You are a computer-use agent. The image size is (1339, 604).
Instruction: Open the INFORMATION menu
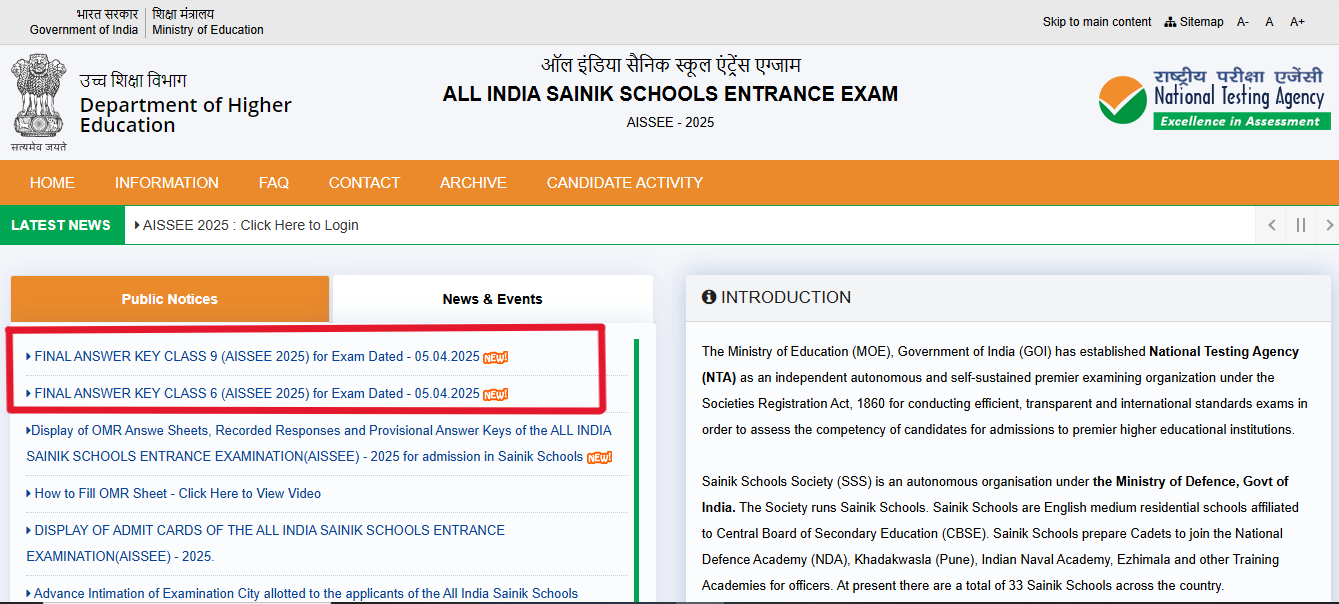click(x=166, y=183)
